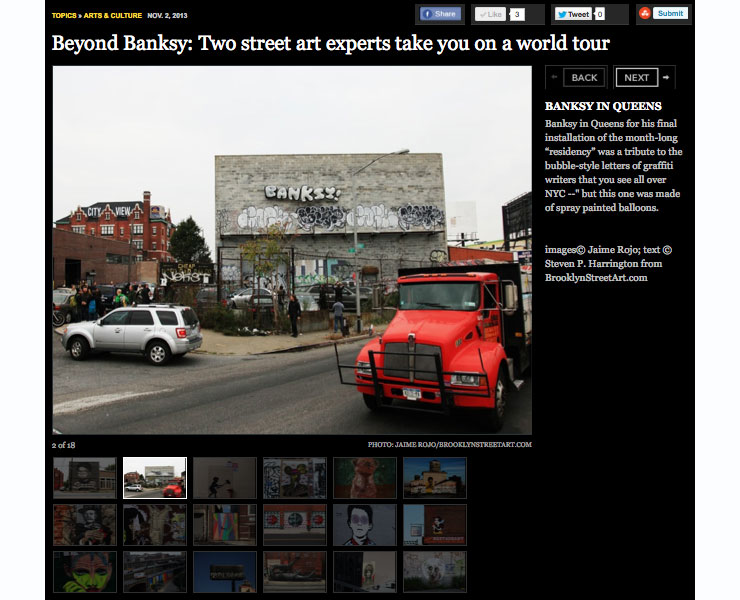
Task: Click the Twitter Tweet button
Action: tap(573, 14)
